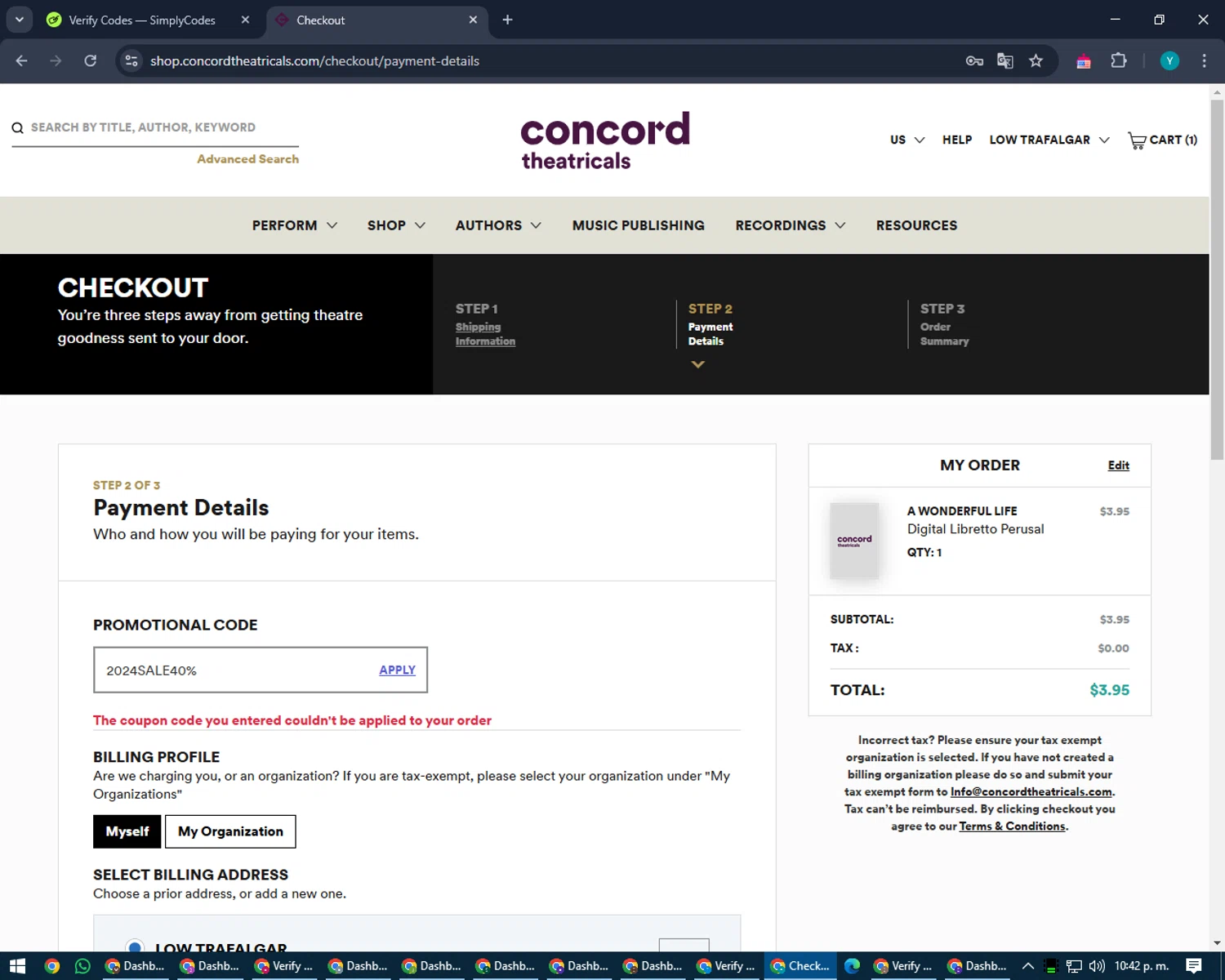1225x980 pixels.
Task: Open the Chrome profile avatar Y
Action: [x=1169, y=60]
